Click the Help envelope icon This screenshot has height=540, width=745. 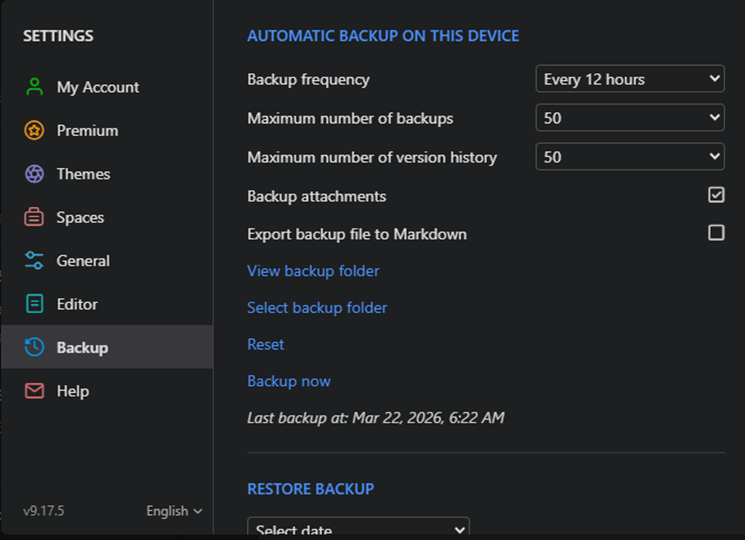(35, 391)
